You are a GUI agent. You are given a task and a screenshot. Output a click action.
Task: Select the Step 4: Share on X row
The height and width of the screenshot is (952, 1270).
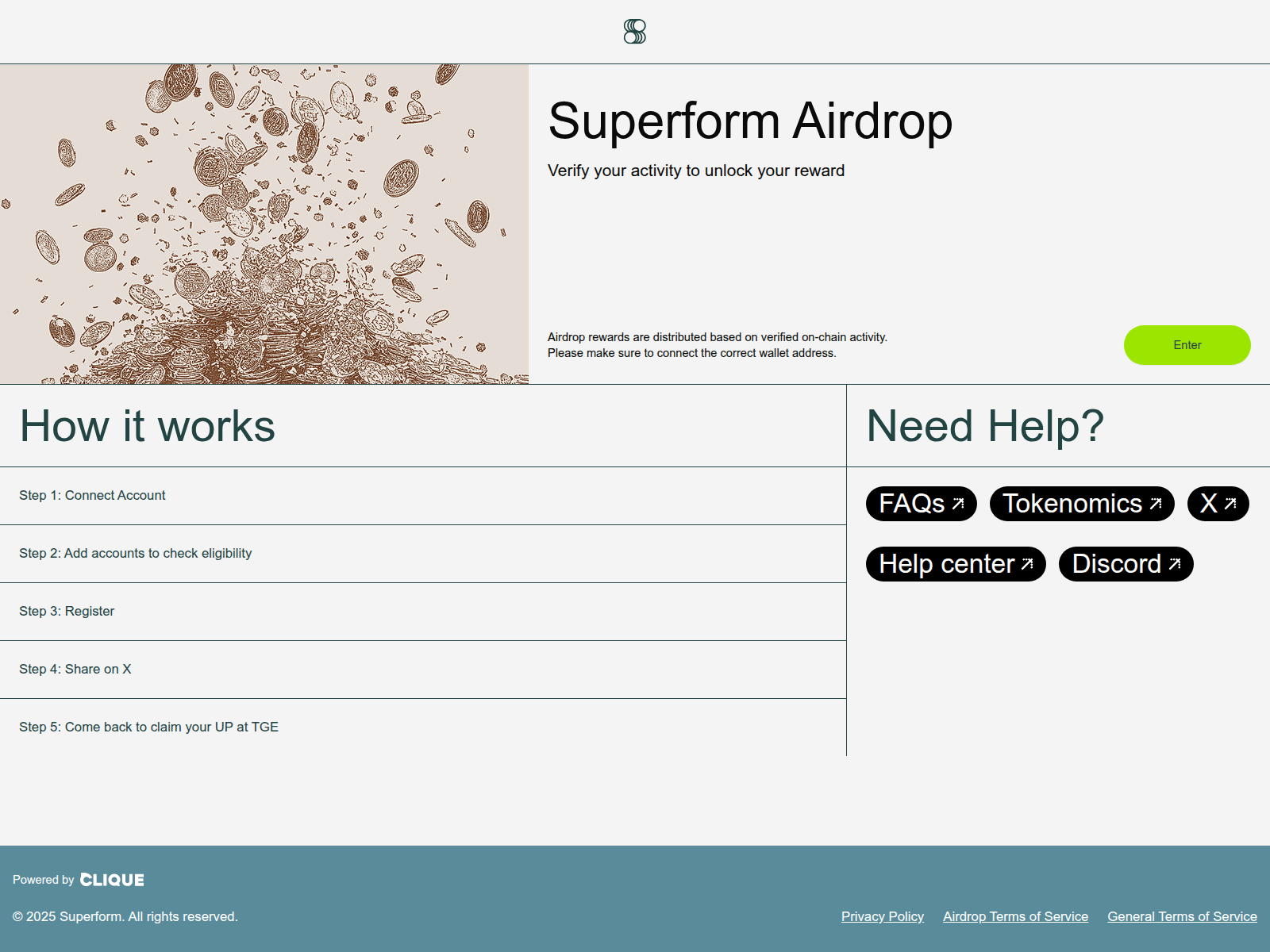(423, 669)
